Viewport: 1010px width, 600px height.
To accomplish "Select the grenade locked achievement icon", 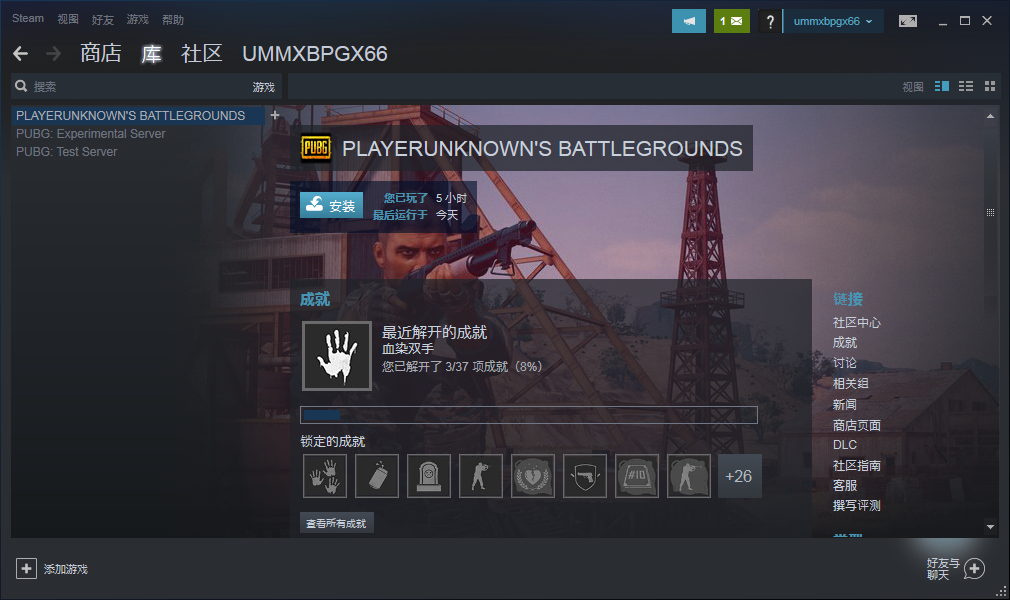I will [377, 476].
